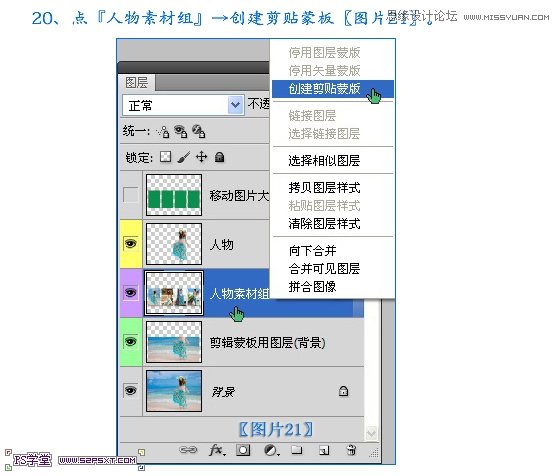
Task: Select 拷贝图层样式 menu entry
Action: click(x=324, y=188)
